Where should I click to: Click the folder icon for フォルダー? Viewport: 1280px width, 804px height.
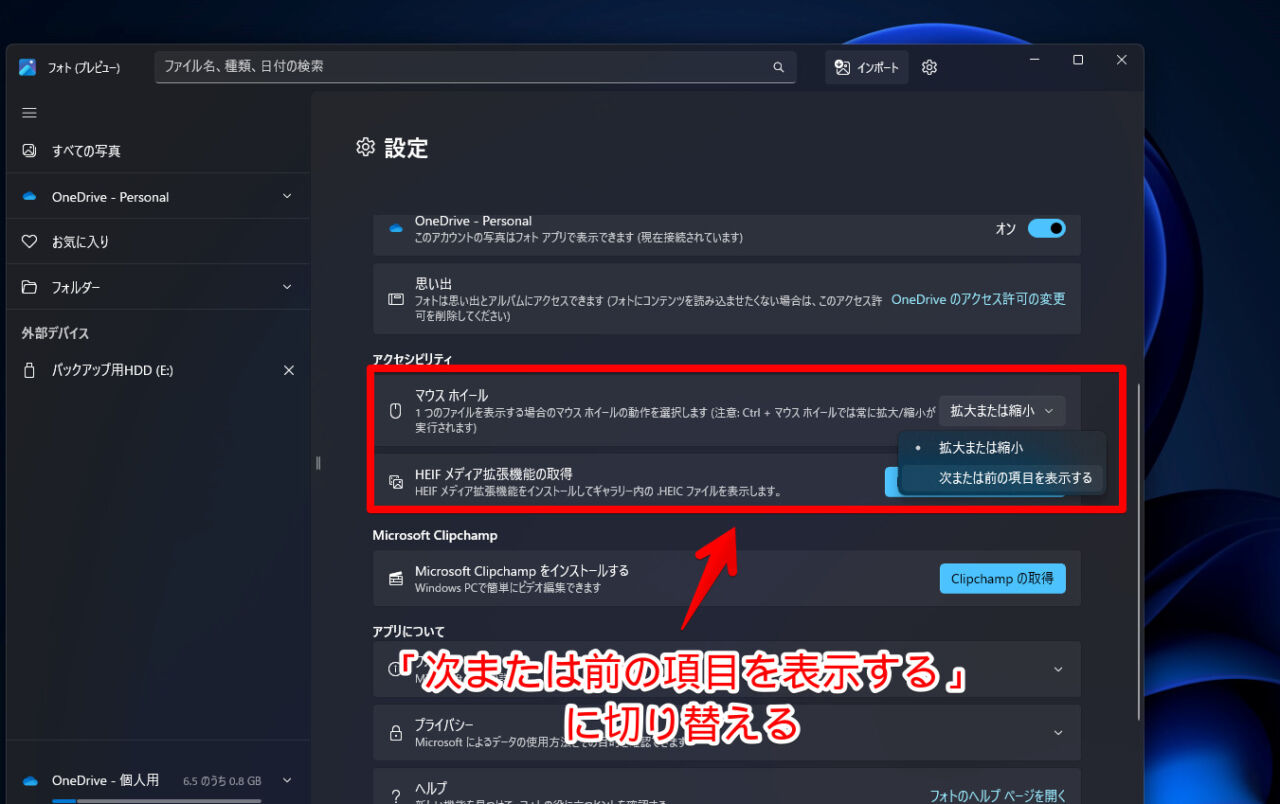(x=29, y=288)
